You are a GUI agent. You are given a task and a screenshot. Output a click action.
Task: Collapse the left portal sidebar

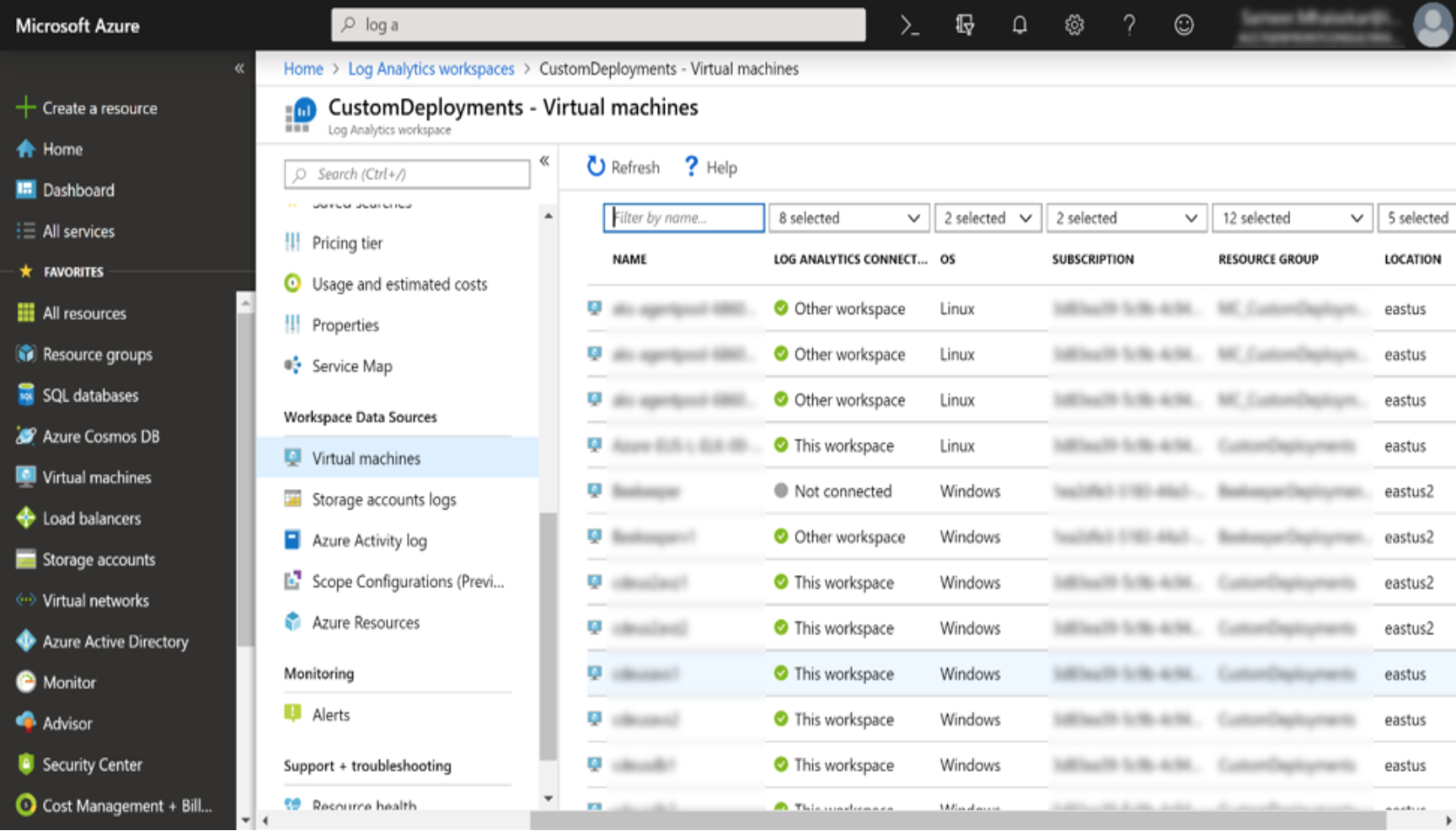pos(239,68)
